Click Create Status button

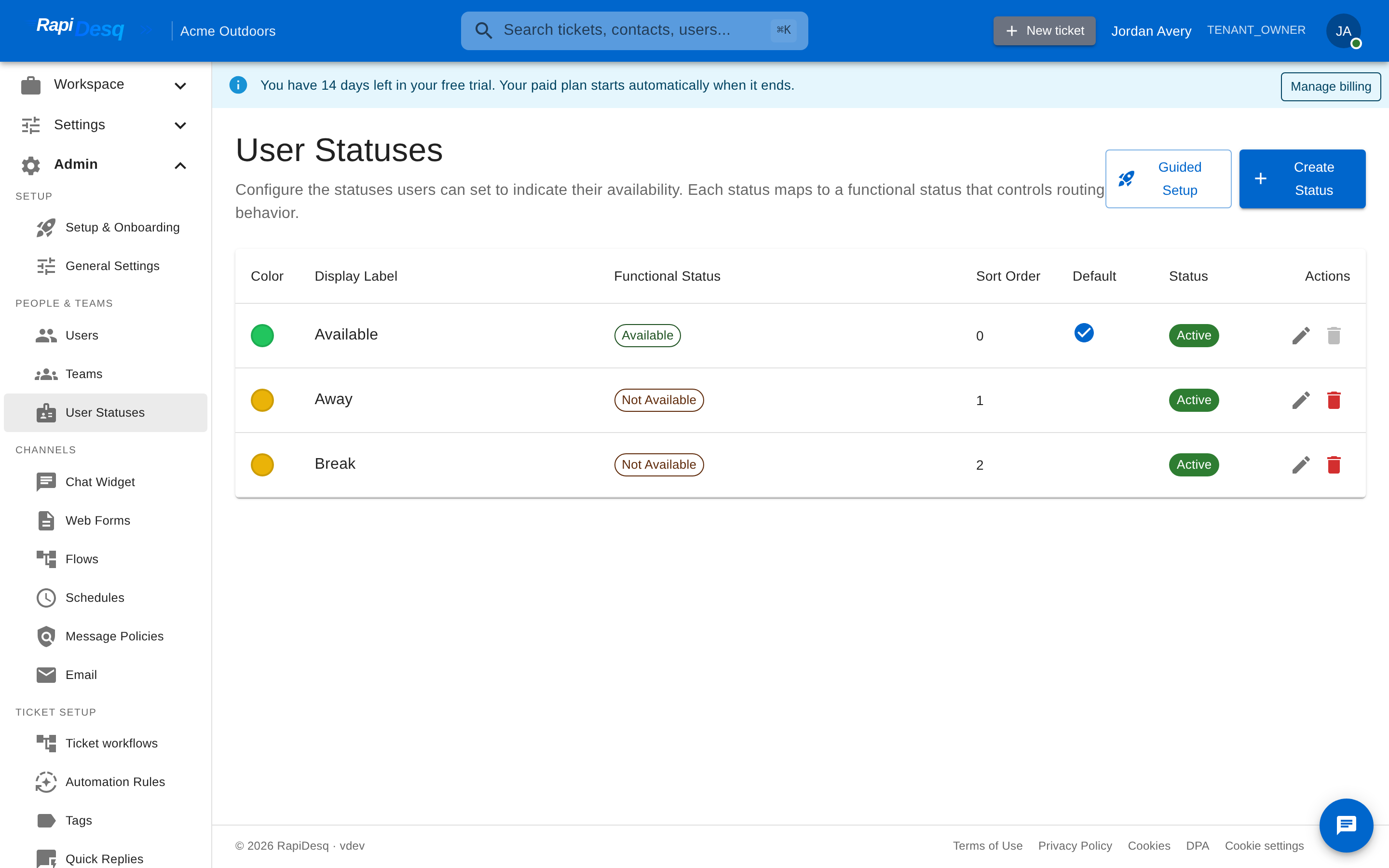tap(1302, 179)
